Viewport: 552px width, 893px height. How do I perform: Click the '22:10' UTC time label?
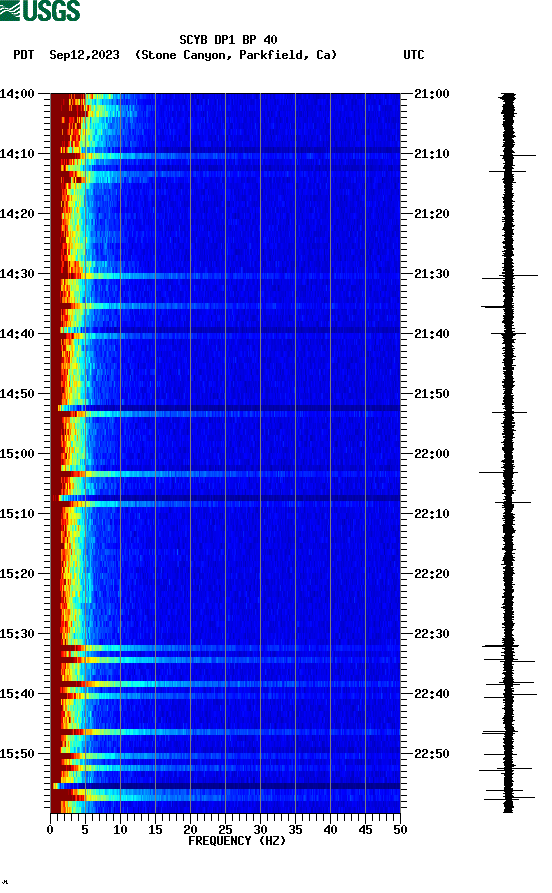click(x=432, y=514)
